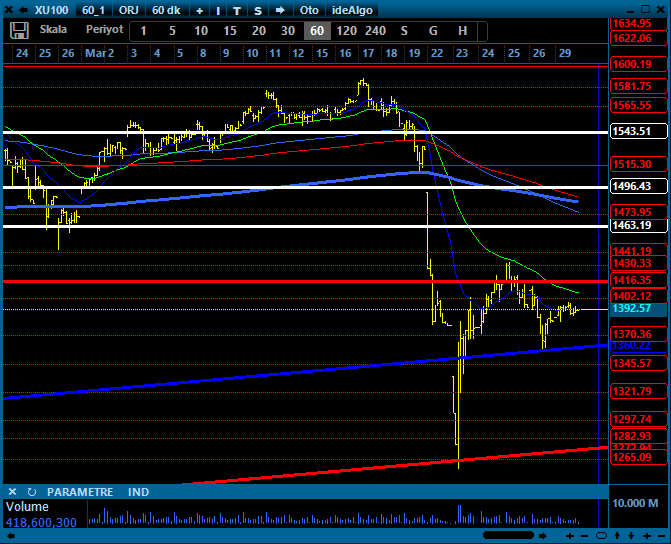Select the 20 minute period

(x=259, y=31)
